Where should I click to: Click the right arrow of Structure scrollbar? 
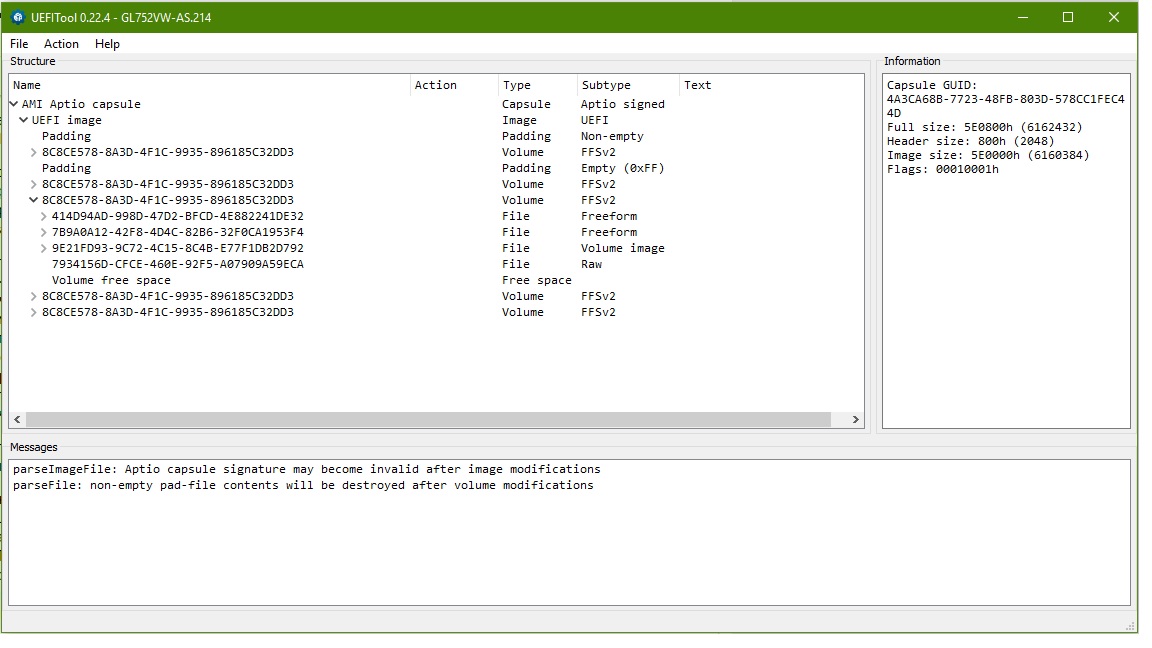[x=856, y=420]
